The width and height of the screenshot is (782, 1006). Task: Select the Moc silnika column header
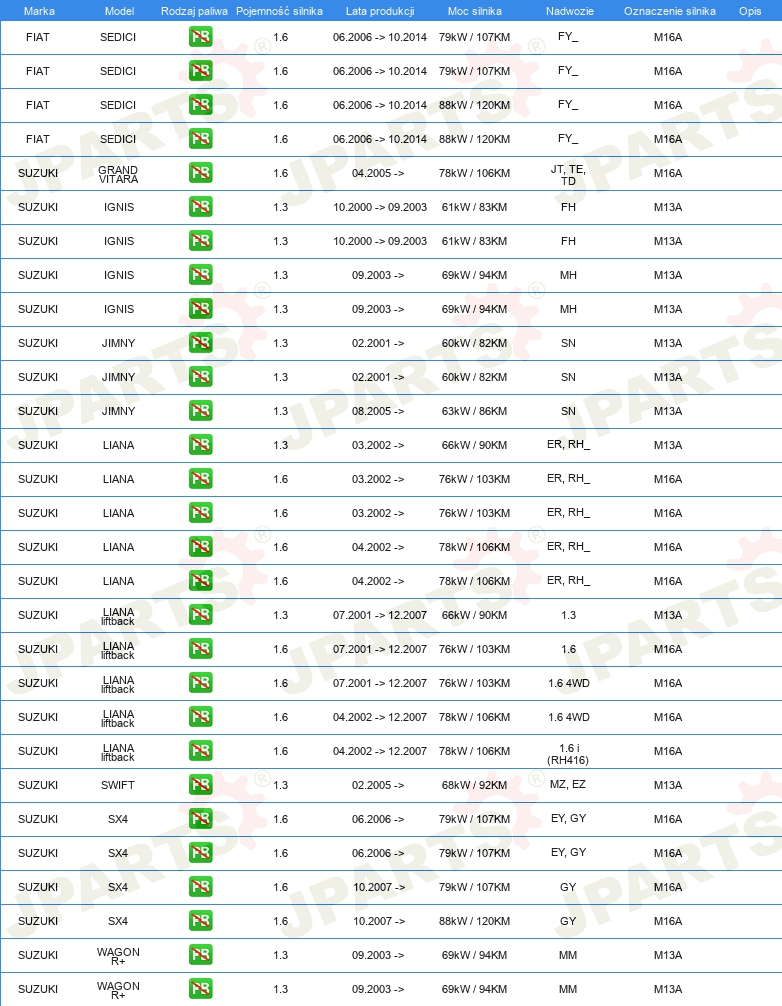pos(475,11)
